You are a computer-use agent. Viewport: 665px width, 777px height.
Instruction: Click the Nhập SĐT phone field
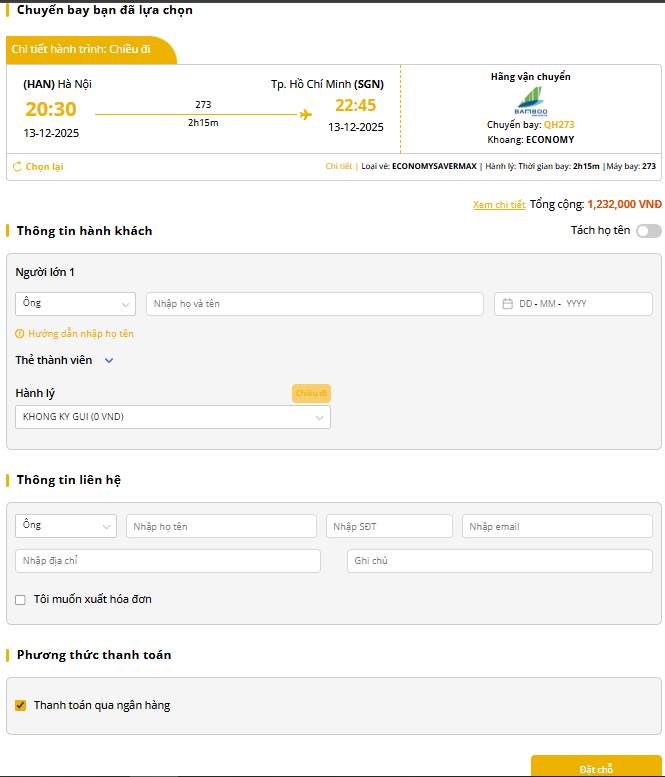click(x=389, y=526)
